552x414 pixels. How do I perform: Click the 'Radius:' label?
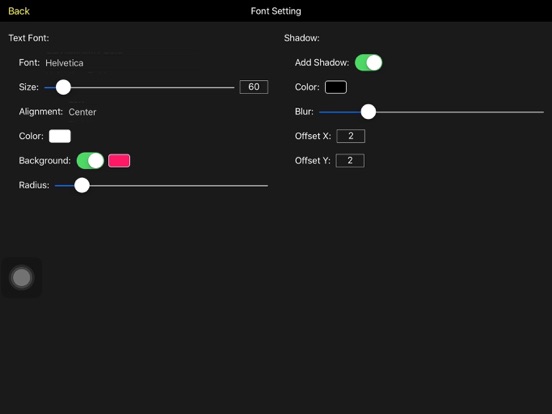34,185
